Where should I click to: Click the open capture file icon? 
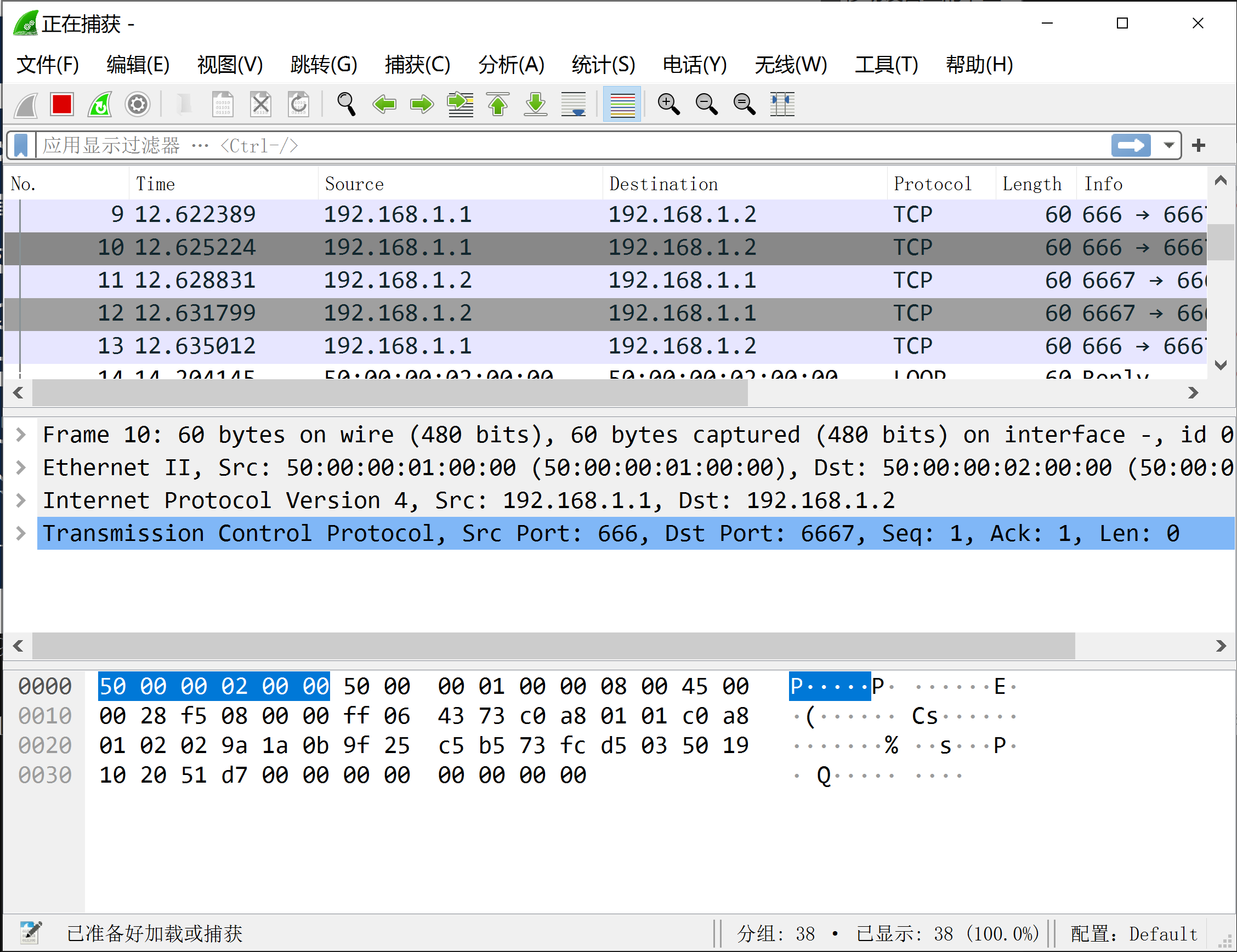(184, 105)
